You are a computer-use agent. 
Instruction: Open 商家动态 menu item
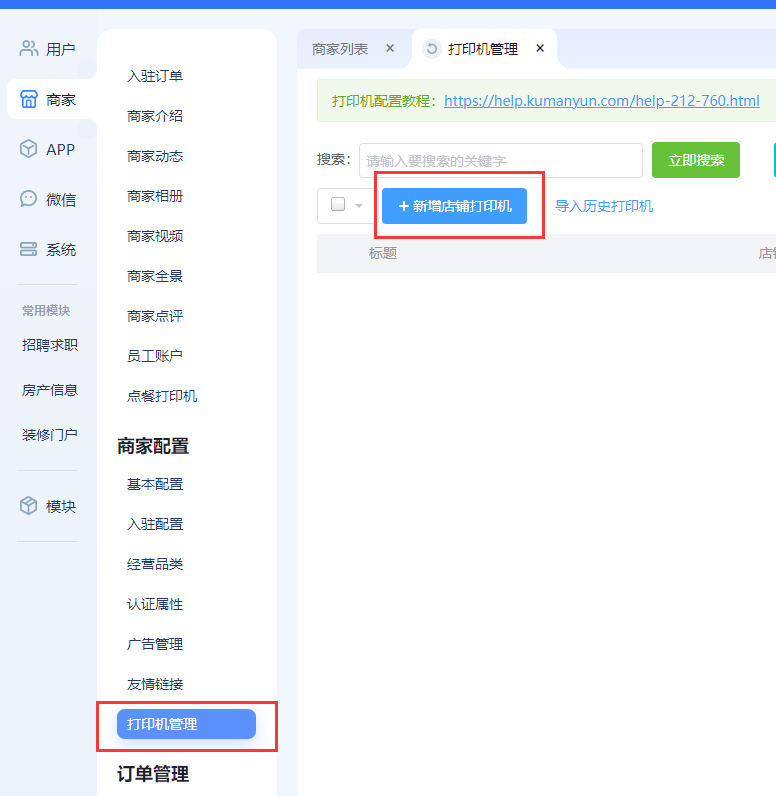(x=155, y=156)
